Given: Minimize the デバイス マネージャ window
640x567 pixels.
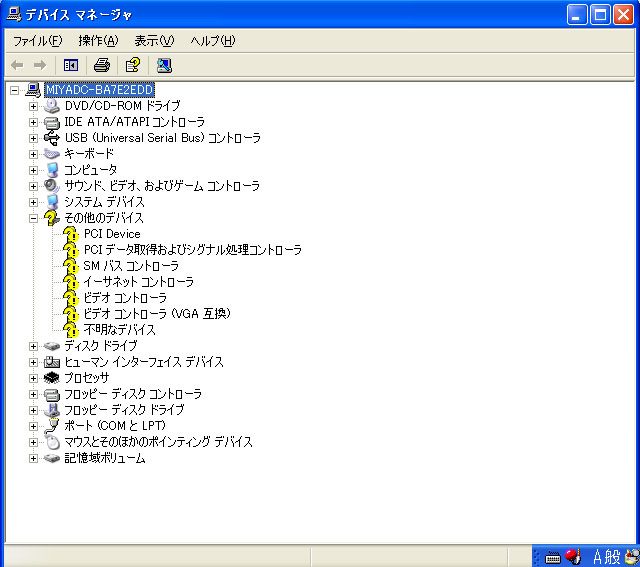Looking at the screenshot, I should pyautogui.click(x=577, y=15).
